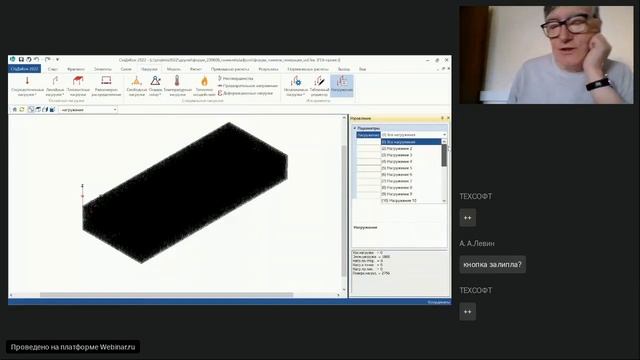
Task: Switch to the Результаты ribbon tab
Action: pos(268,69)
